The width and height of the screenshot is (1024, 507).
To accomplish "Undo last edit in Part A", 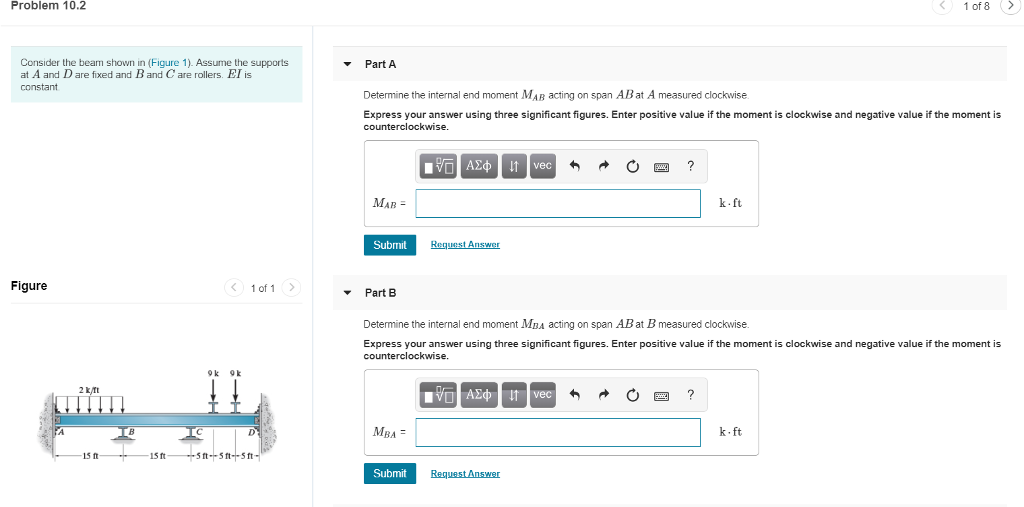I will coord(575,167).
